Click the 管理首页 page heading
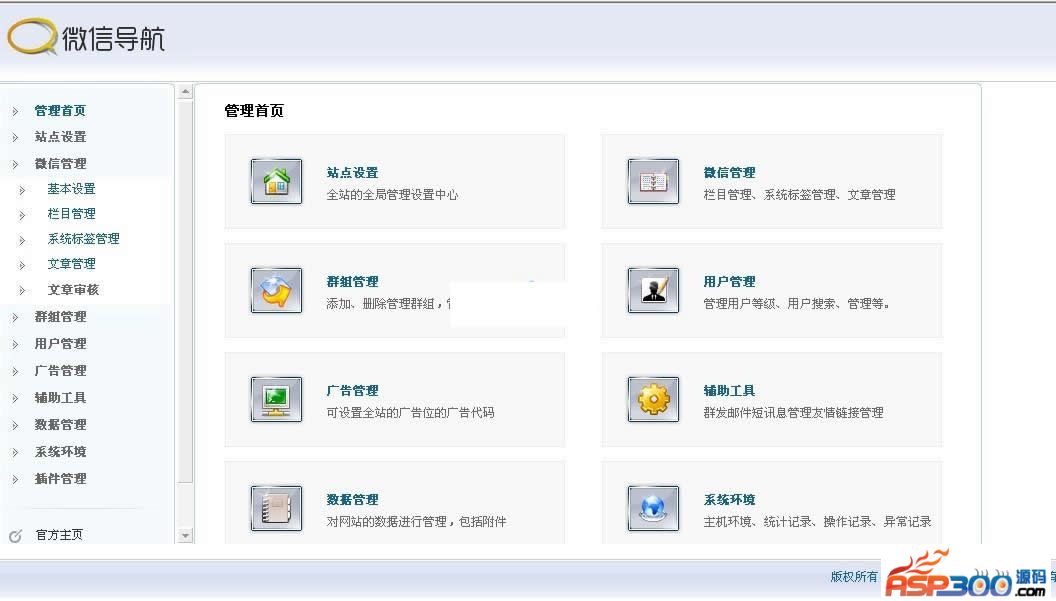The image size is (1056, 601). 254,110
